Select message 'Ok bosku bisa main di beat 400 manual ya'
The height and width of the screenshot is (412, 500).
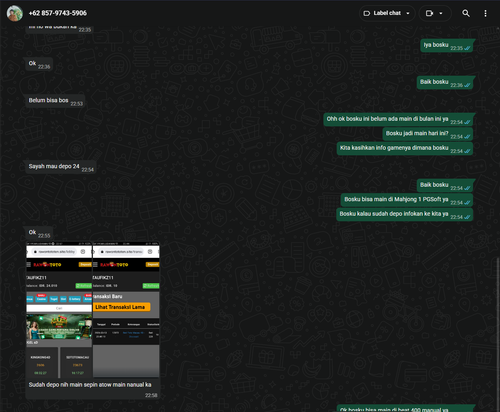[406, 409]
